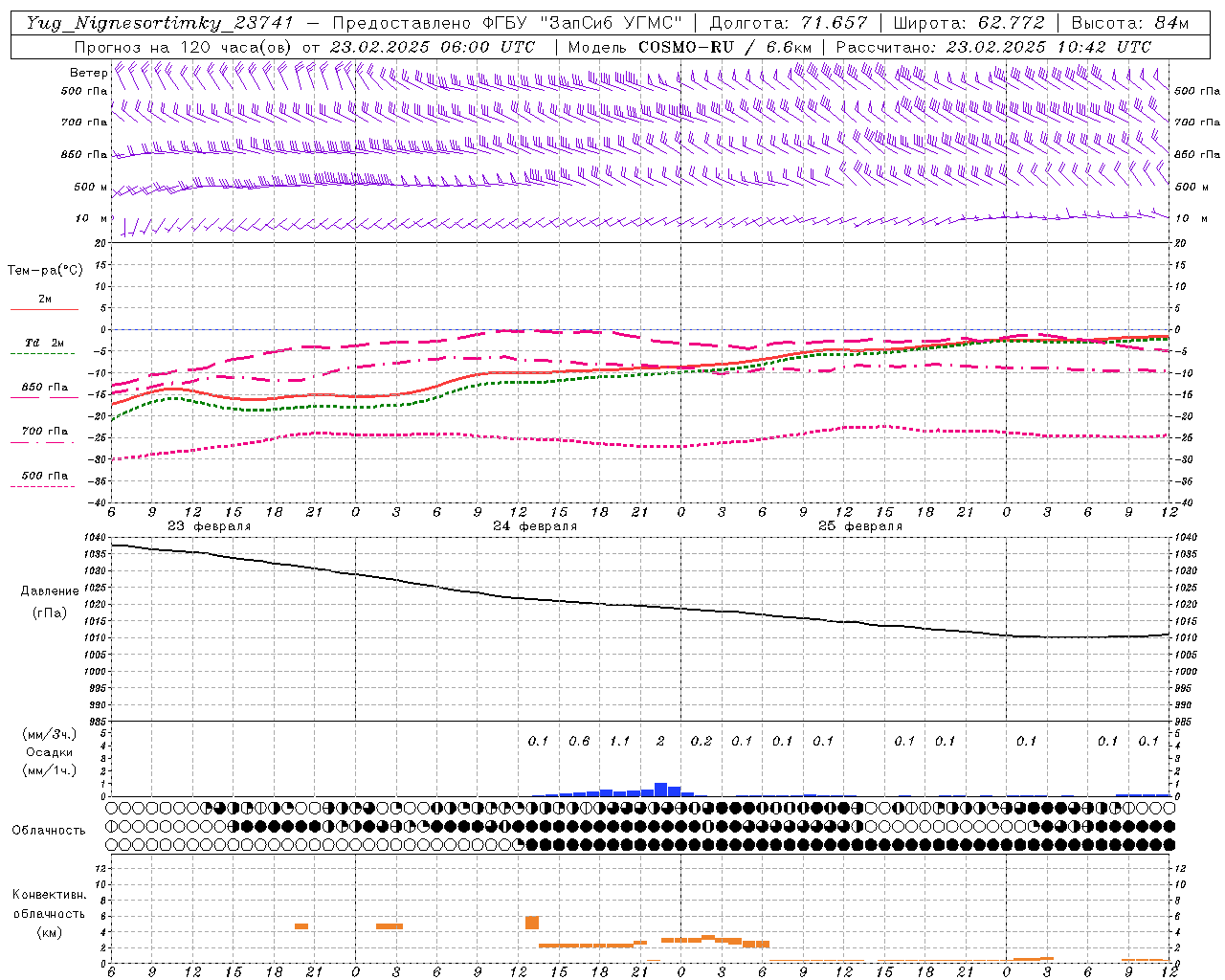Click the (мм/1ч.) precipitation unit label

click(x=50, y=770)
